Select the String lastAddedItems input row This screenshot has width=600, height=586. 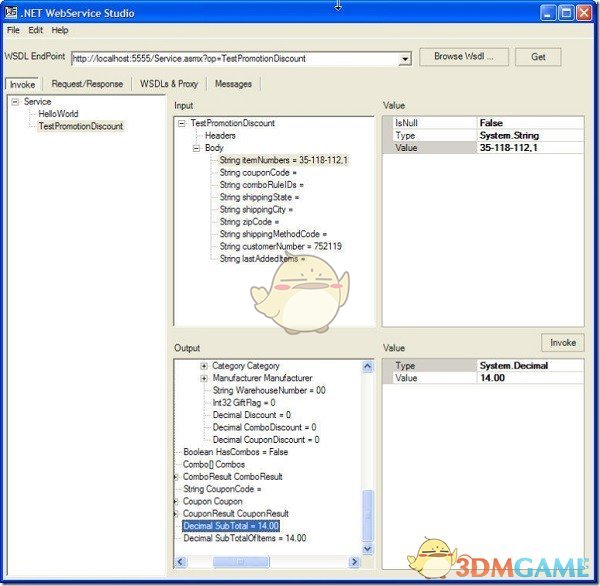point(262,259)
